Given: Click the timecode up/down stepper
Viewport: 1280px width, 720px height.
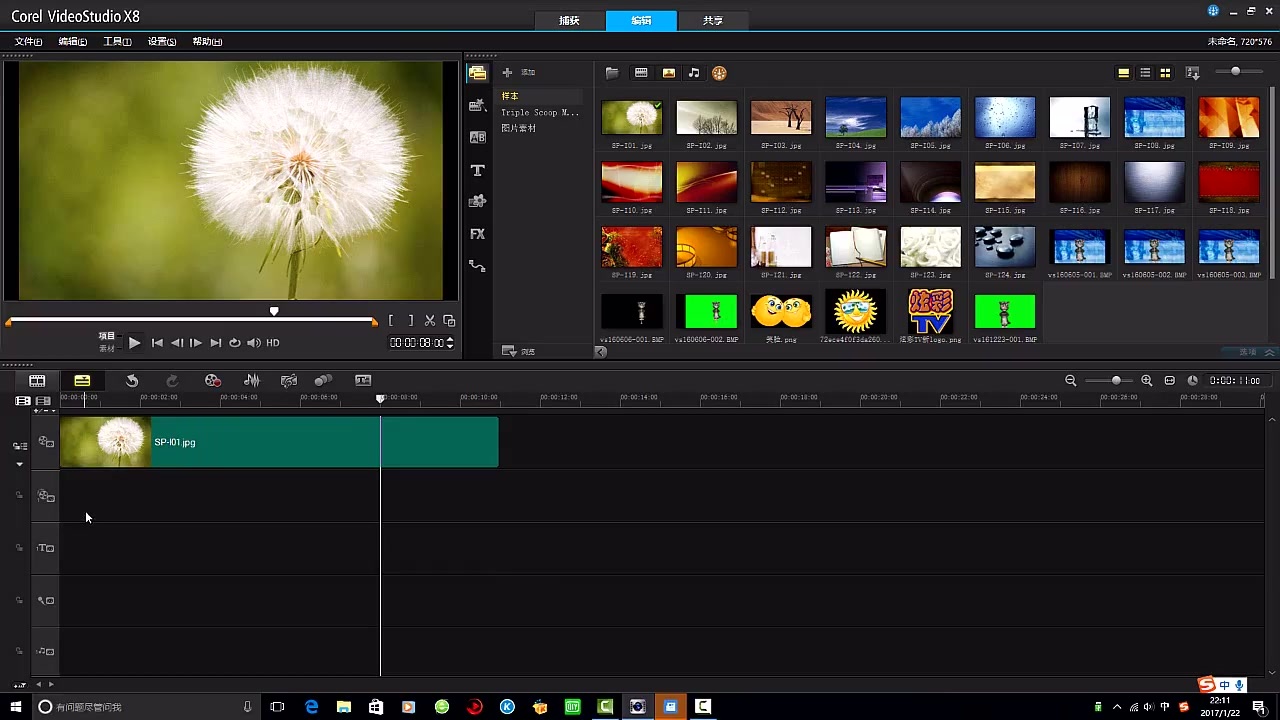Looking at the screenshot, I should point(450,342).
